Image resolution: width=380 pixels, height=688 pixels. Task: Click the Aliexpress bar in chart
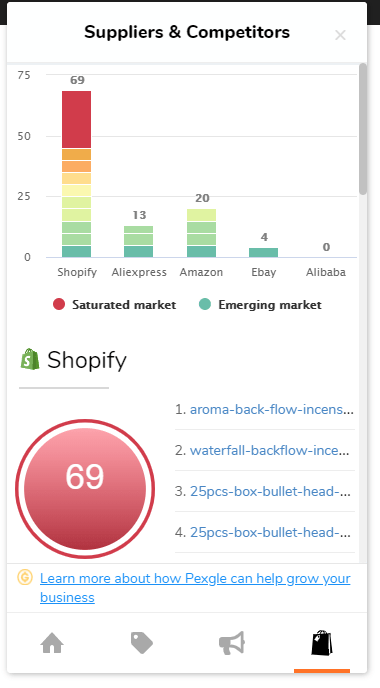[x=139, y=241]
